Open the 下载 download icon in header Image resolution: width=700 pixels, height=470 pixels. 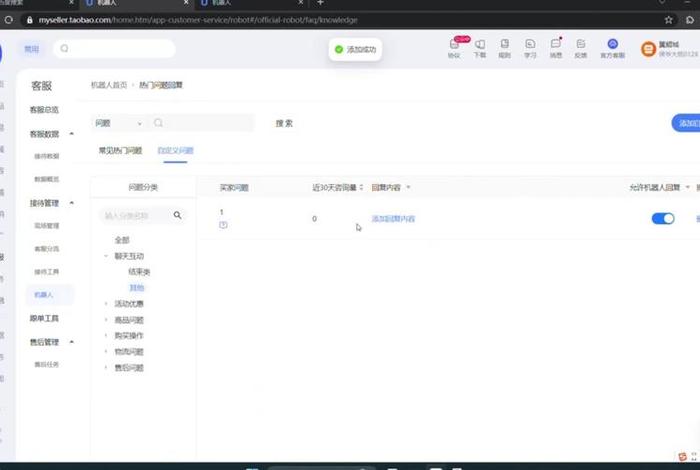coord(480,48)
